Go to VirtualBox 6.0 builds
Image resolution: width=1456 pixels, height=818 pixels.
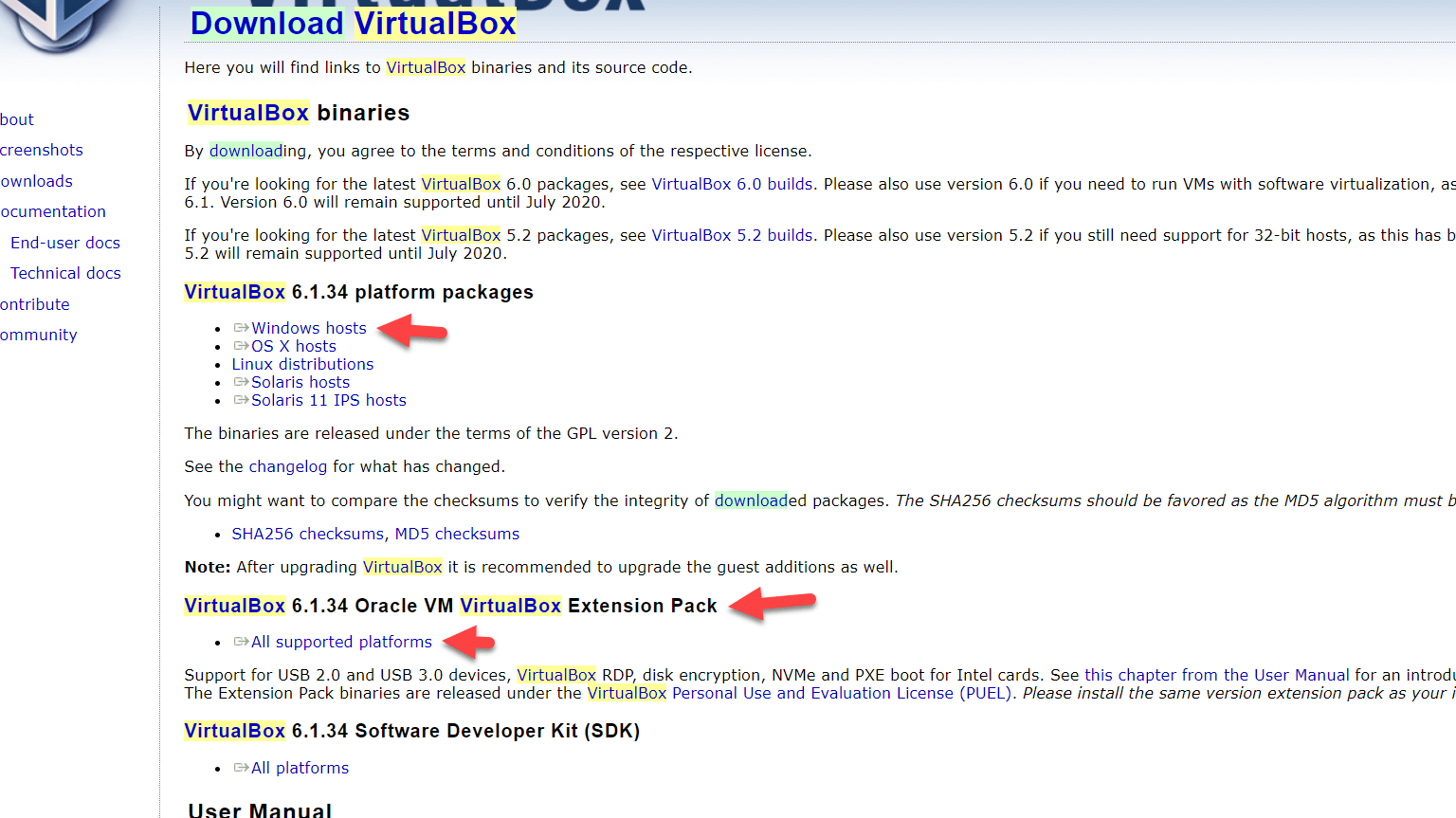[732, 184]
